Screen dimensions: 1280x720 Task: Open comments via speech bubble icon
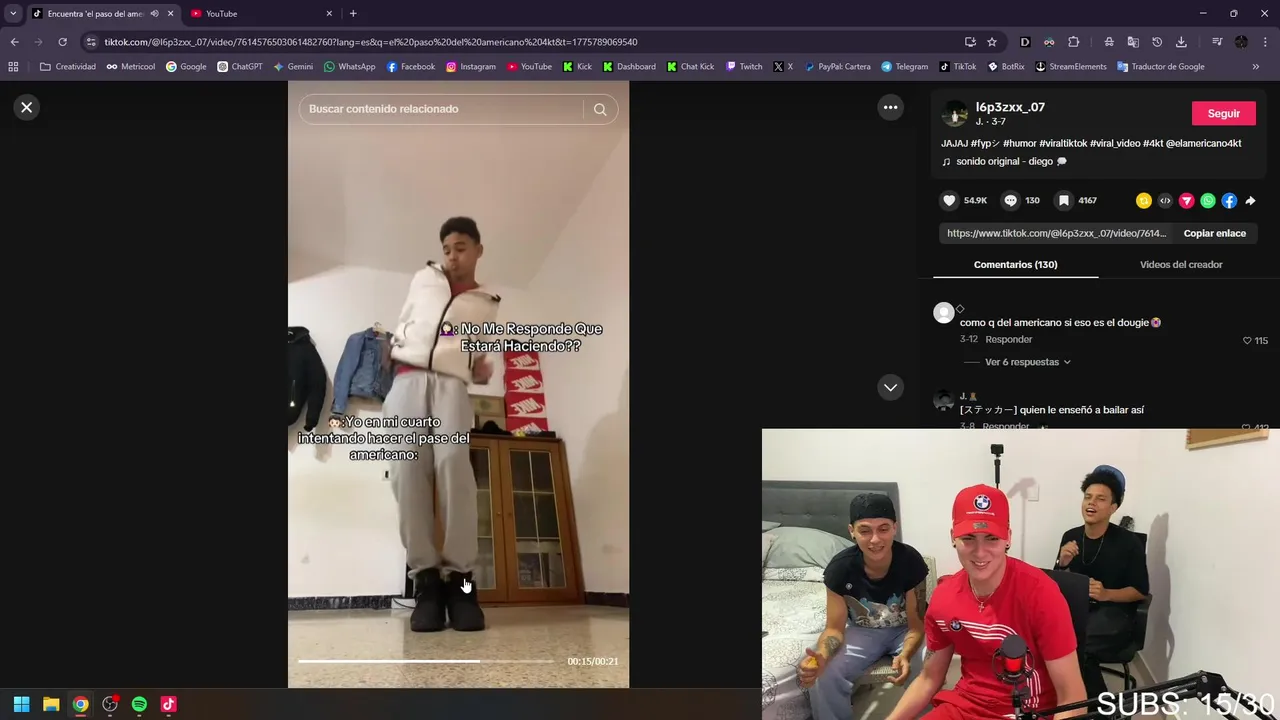tap(1010, 200)
